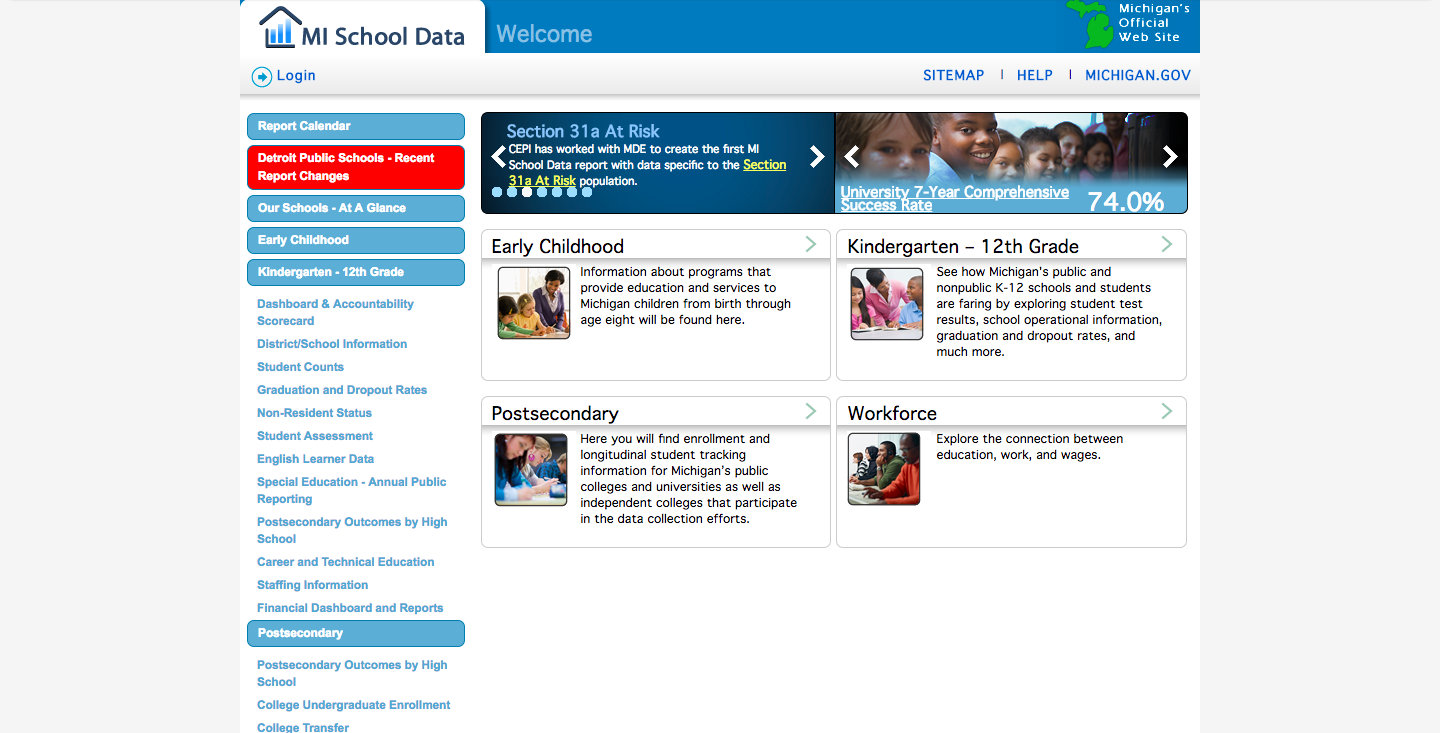Open Staffing Information
This screenshot has width=1440, height=733.
[312, 585]
